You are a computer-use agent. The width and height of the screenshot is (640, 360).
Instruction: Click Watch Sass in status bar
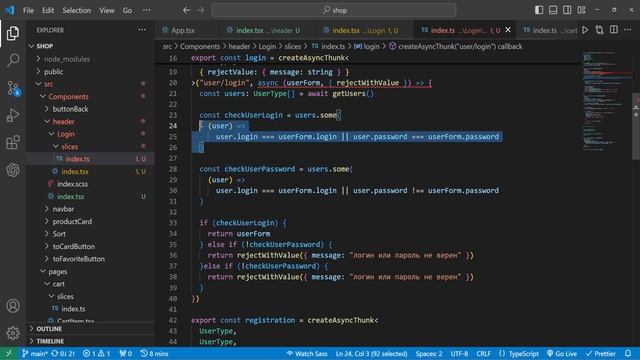point(307,353)
